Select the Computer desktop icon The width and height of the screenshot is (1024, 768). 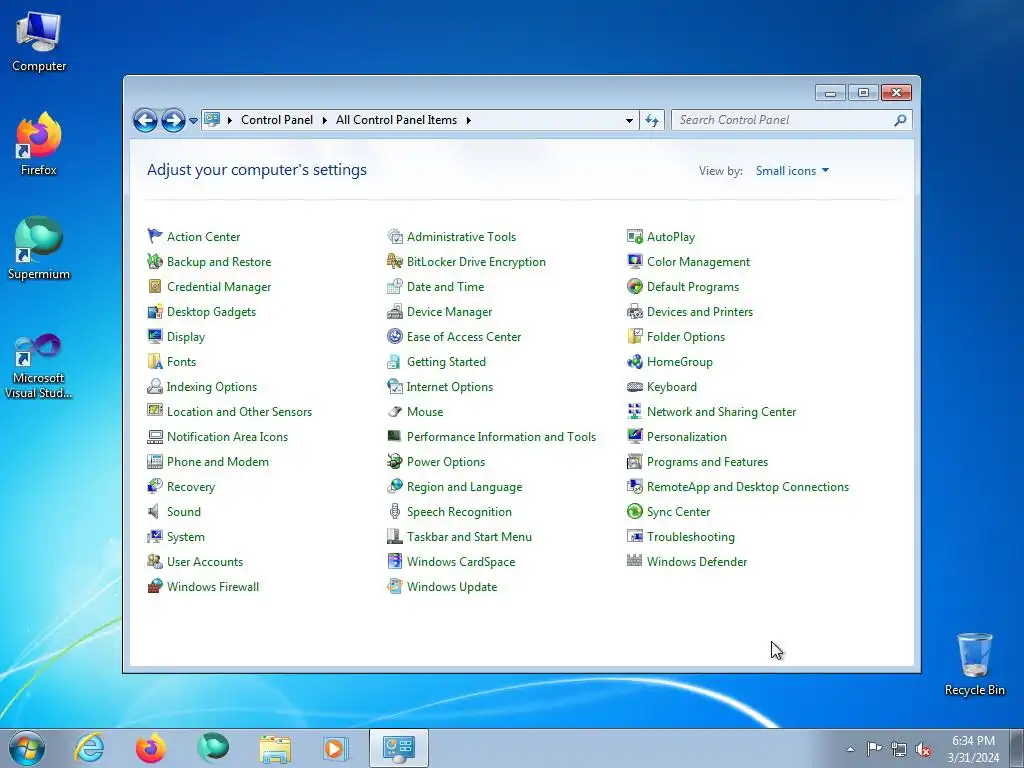click(x=39, y=41)
